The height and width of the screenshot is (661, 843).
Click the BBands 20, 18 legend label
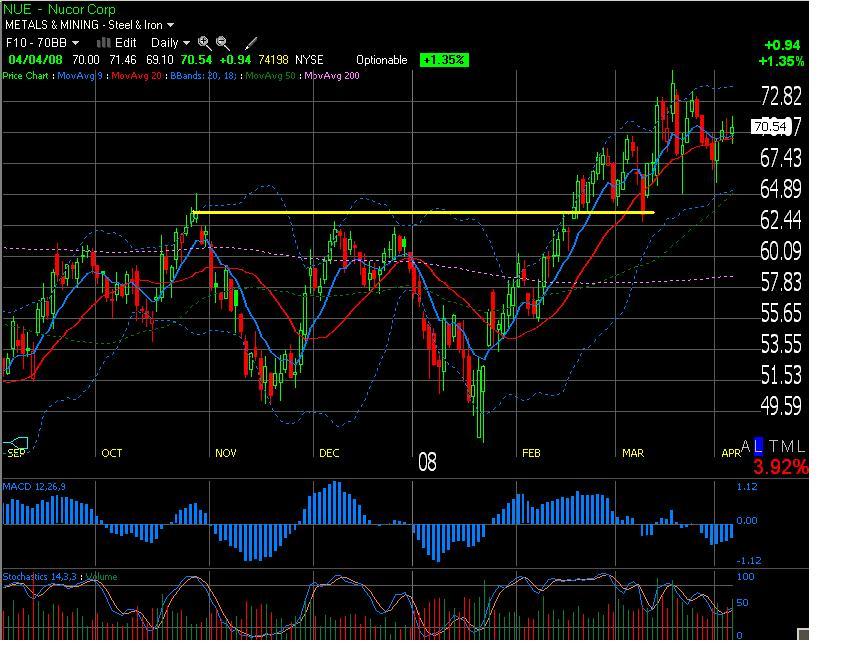(x=203, y=76)
